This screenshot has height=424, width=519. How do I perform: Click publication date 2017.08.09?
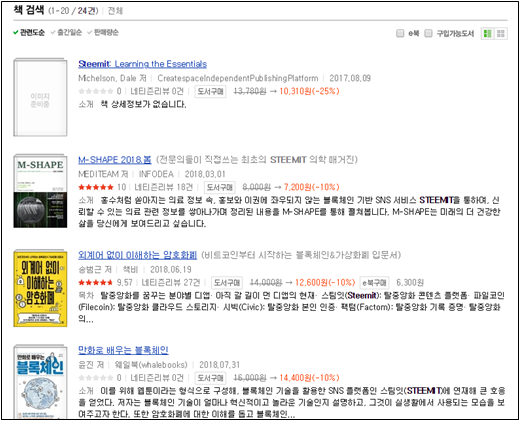tap(350, 78)
